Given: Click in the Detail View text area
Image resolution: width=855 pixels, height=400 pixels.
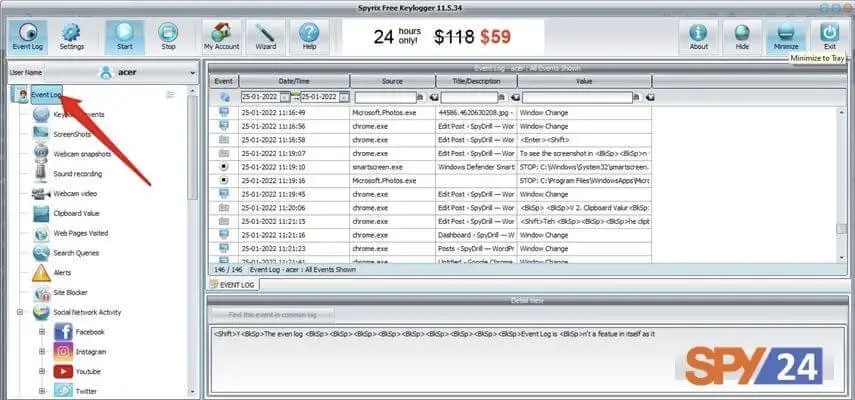Looking at the screenshot, I should [x=527, y=359].
